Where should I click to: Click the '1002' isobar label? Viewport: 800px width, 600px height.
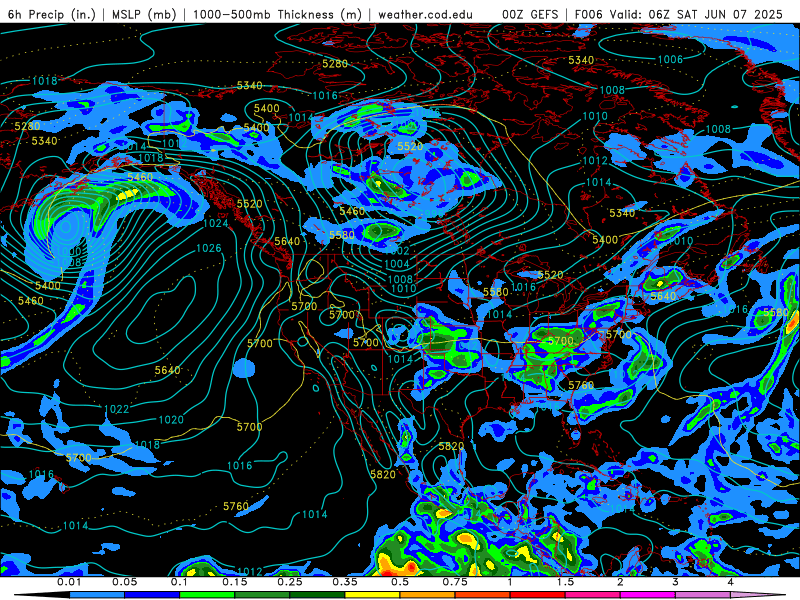(x=397, y=251)
